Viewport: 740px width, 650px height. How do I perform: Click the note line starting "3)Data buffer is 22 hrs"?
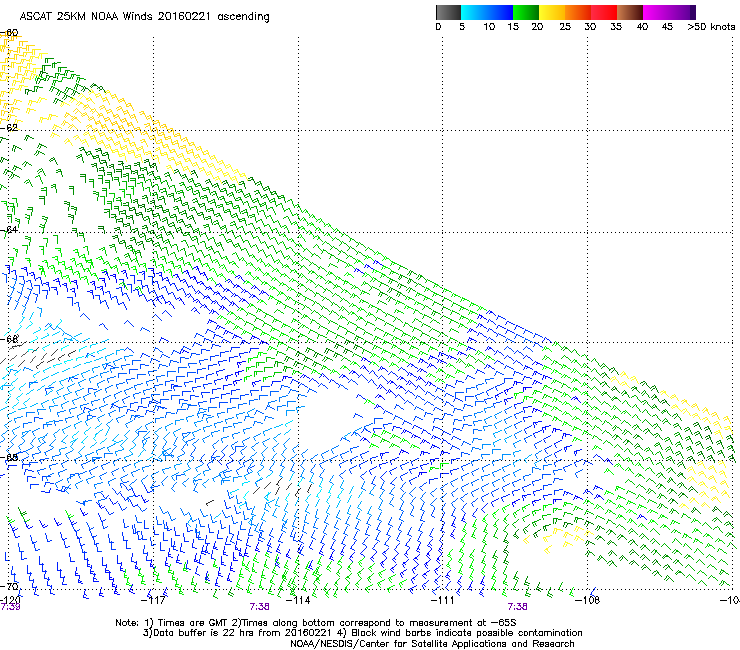[x=362, y=633]
